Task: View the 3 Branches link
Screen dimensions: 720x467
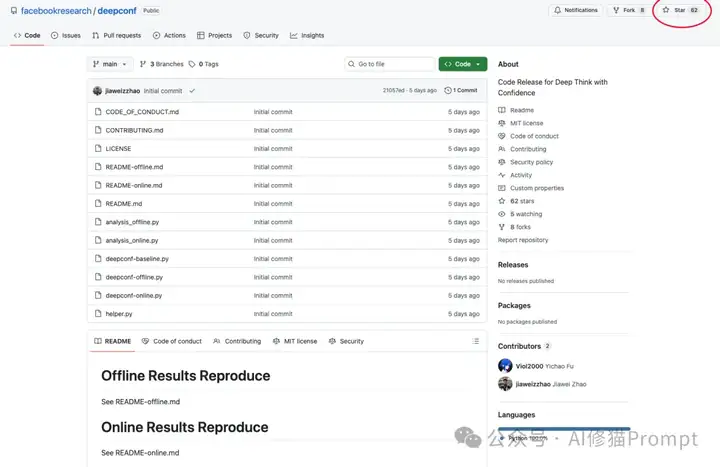Action: tap(161, 64)
